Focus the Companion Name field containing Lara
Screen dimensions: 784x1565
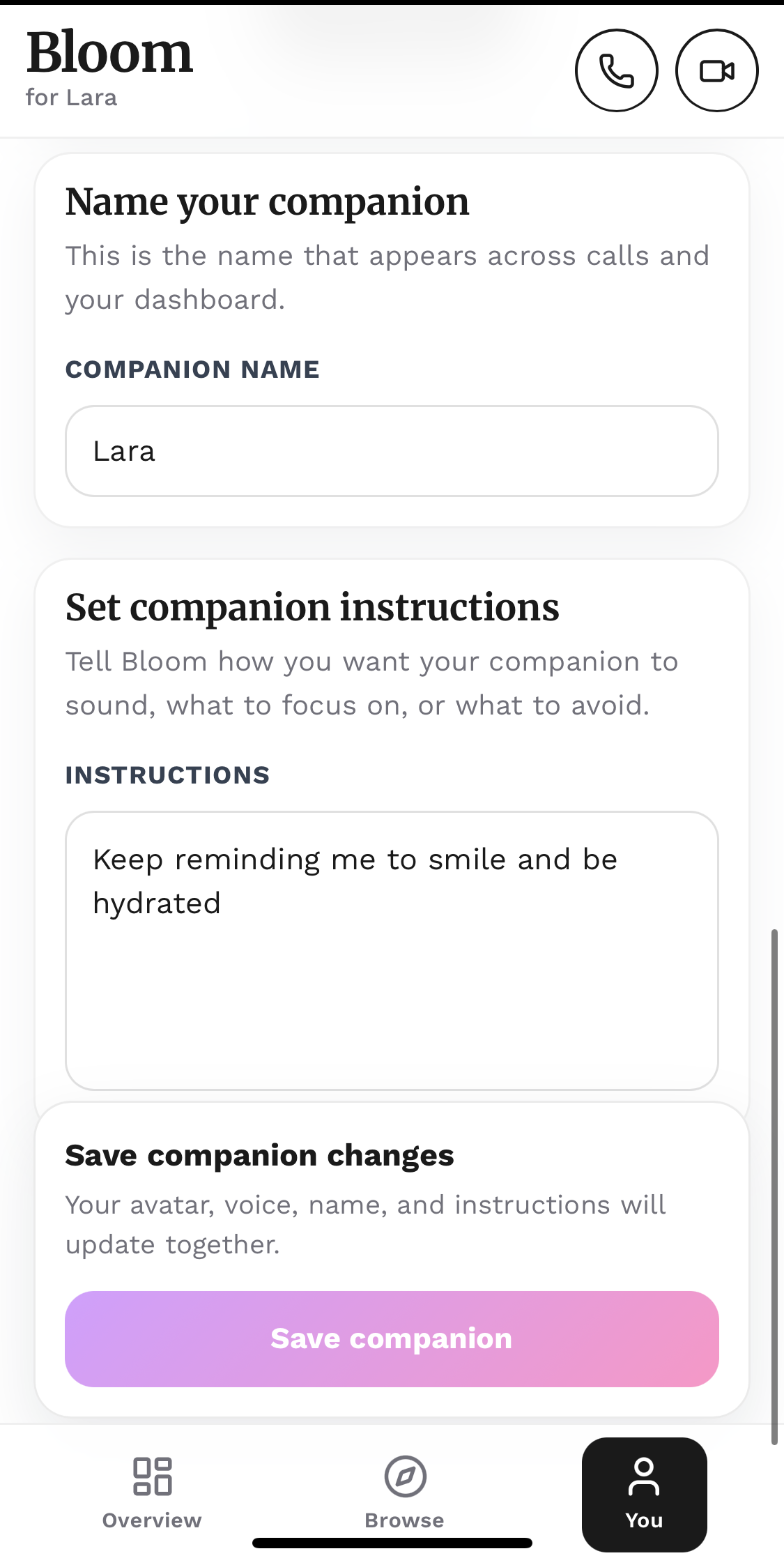point(392,451)
